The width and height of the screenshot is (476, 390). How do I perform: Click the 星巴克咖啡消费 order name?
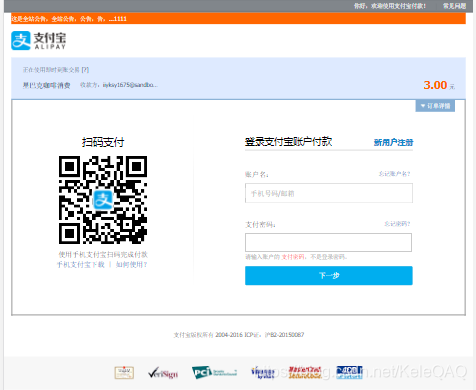[46, 85]
